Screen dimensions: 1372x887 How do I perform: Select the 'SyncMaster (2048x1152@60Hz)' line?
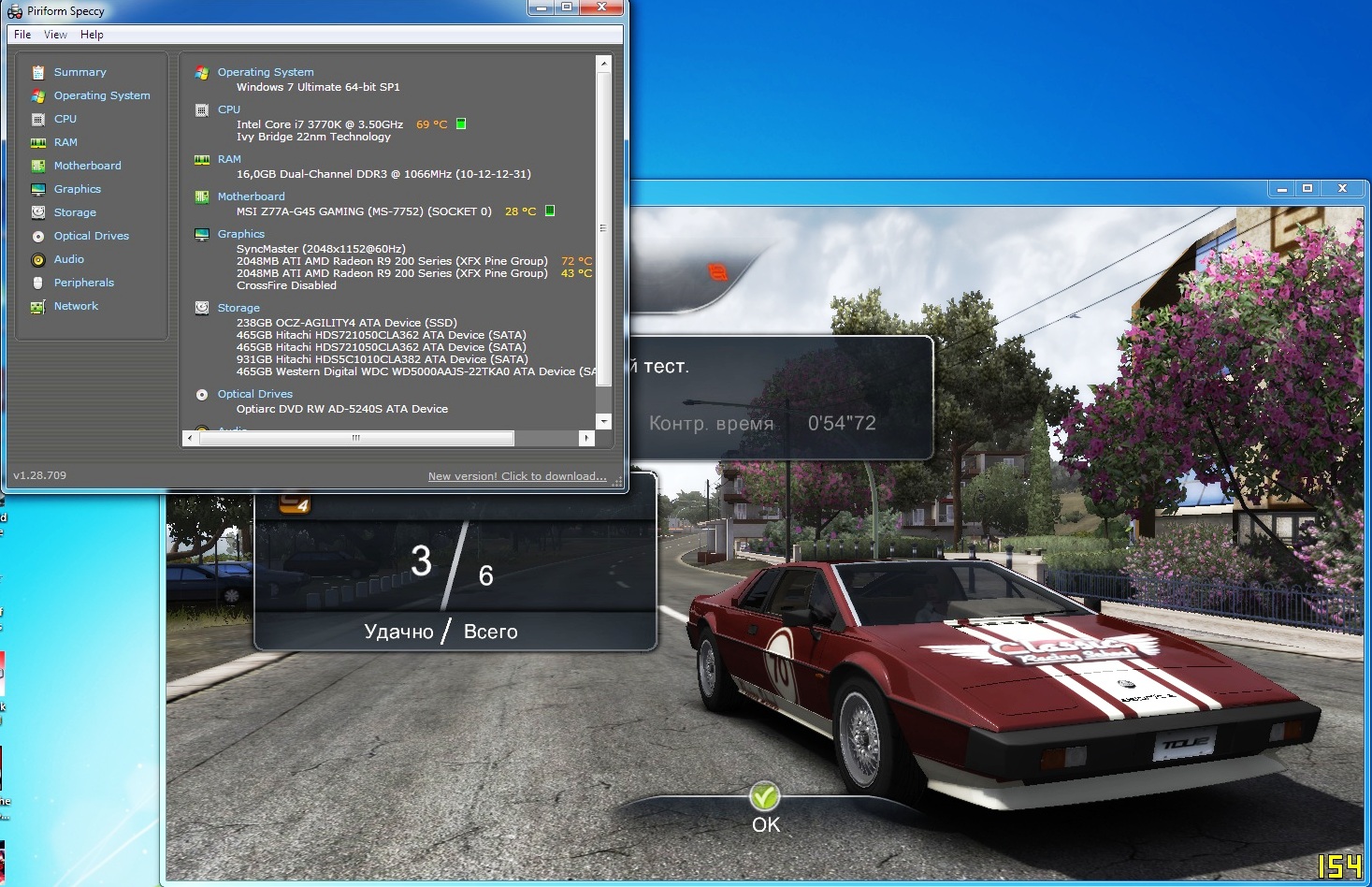(321, 249)
